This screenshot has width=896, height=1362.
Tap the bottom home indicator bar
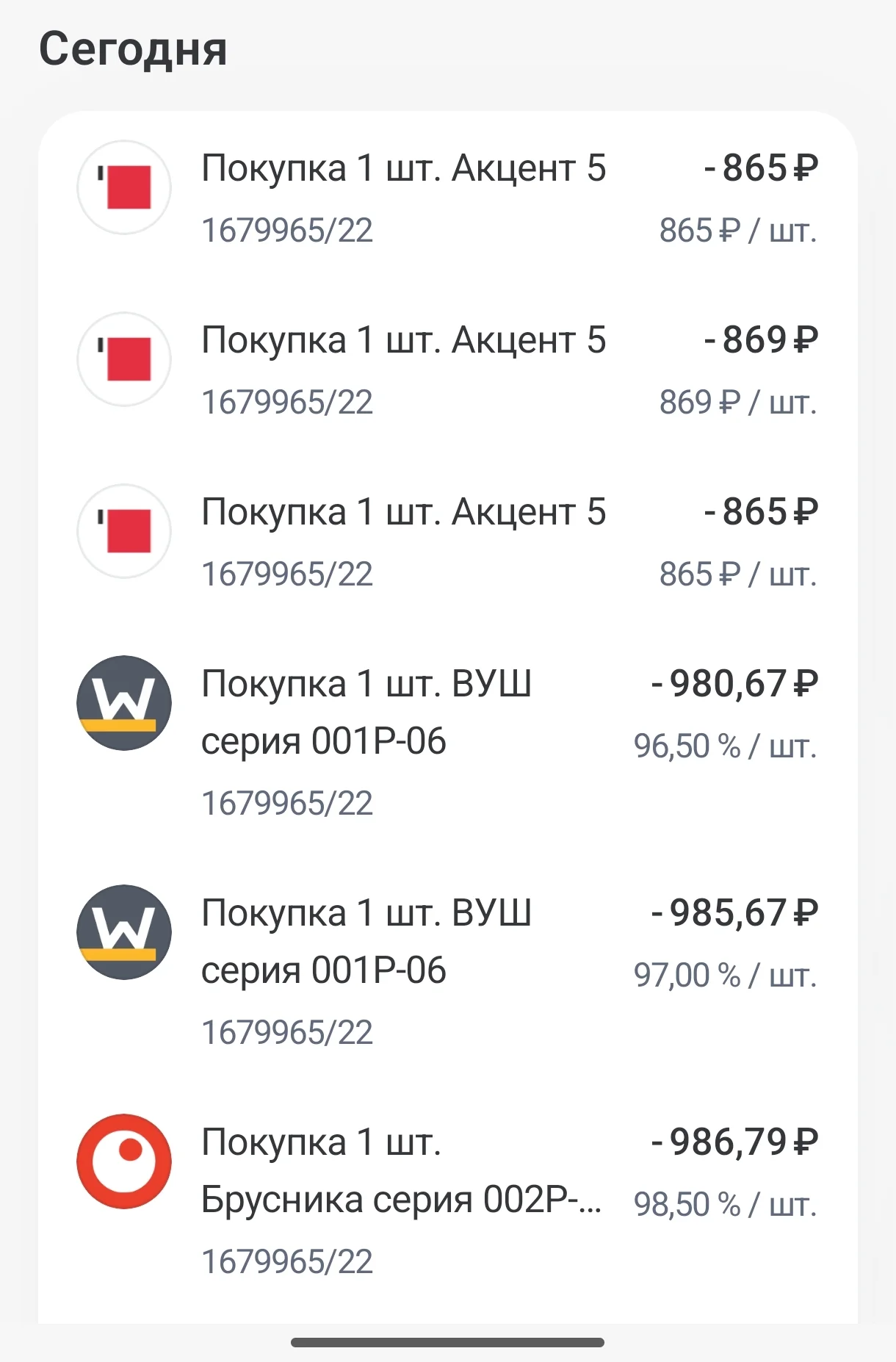pos(448,1342)
